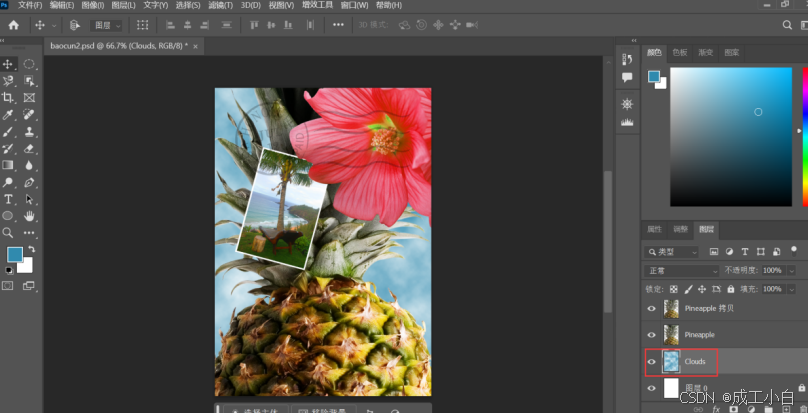Screen dimensions: 808x414
Task: Open the search magnifier at top right
Action: 787,25
